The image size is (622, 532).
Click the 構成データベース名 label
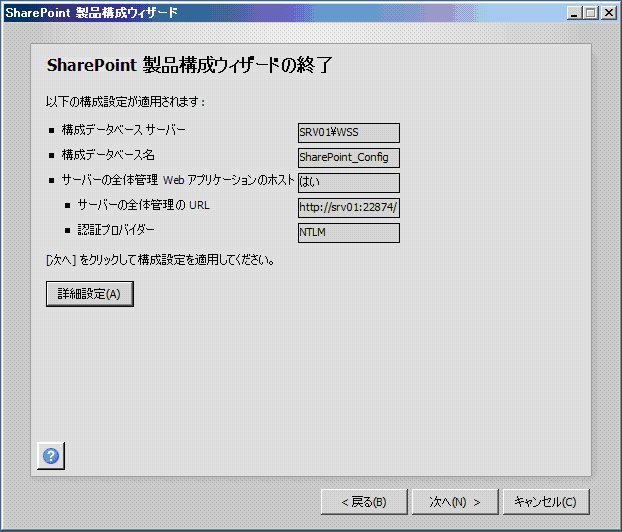108,155
